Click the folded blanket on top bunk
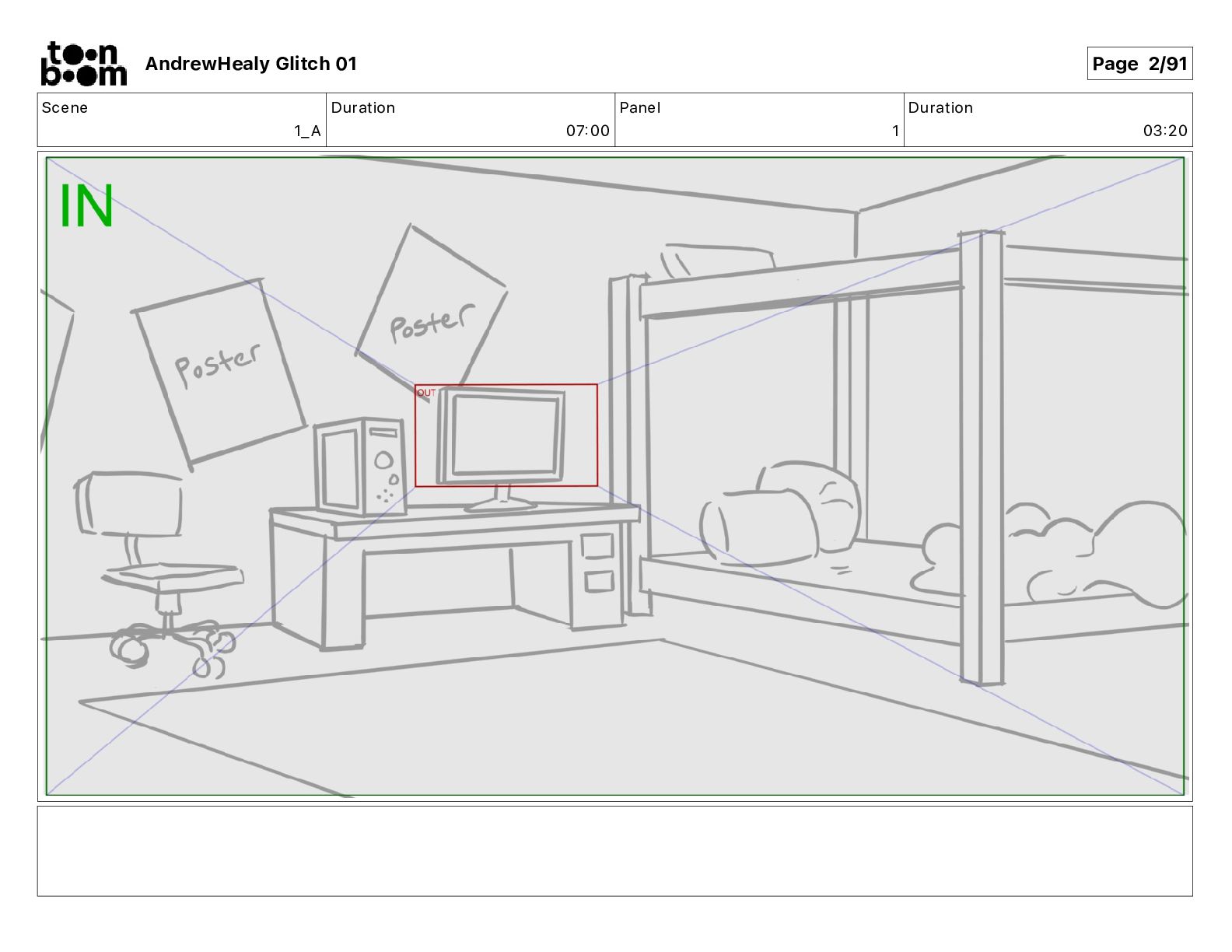 pyautogui.click(x=716, y=260)
